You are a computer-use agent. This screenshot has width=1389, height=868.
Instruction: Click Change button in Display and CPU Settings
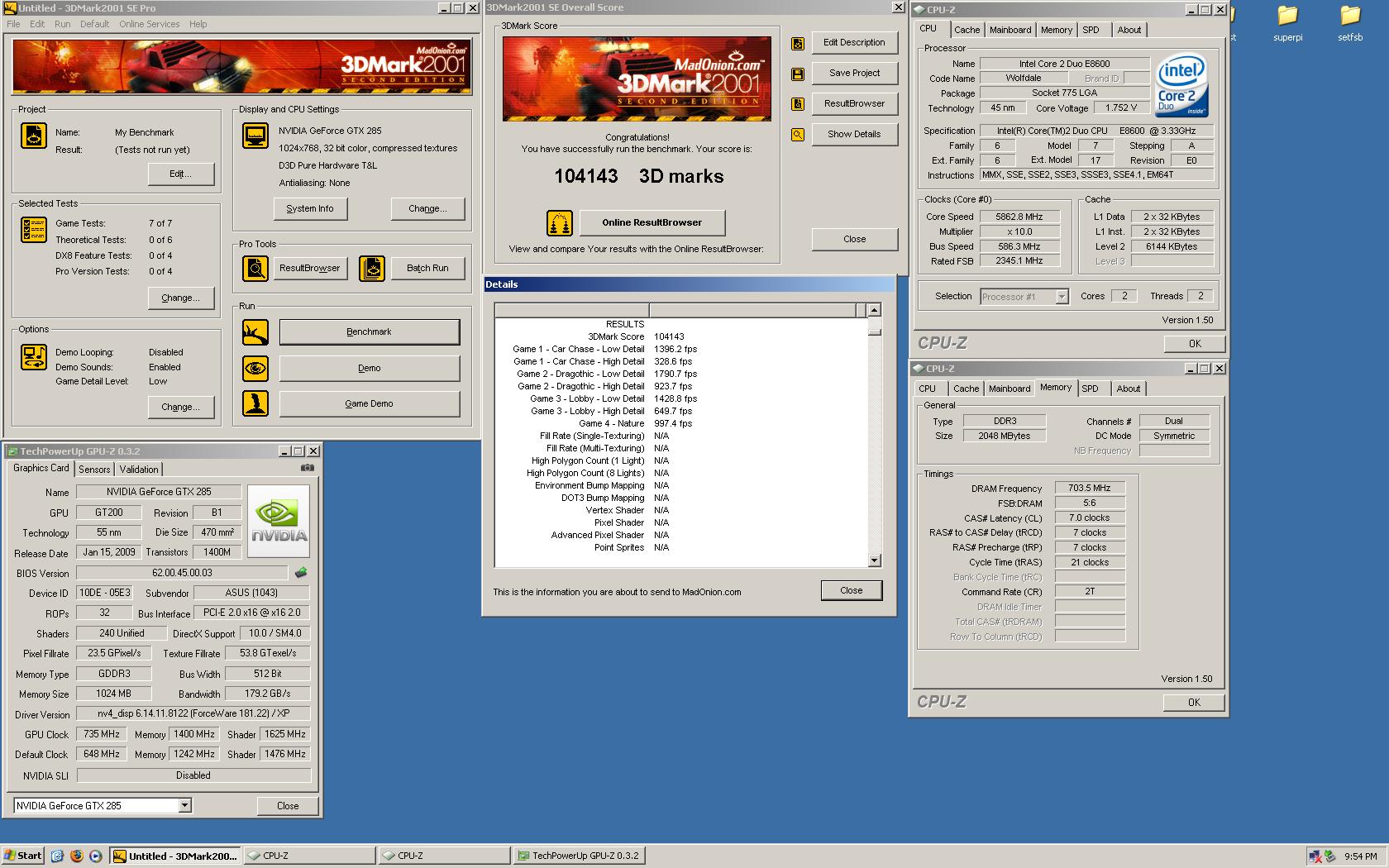click(x=427, y=209)
